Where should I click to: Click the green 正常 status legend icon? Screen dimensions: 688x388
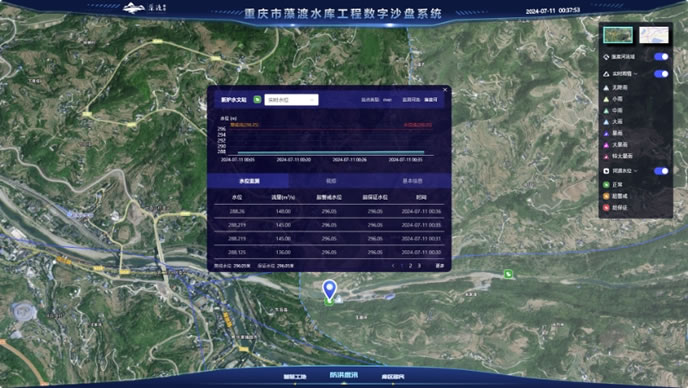[x=606, y=185]
